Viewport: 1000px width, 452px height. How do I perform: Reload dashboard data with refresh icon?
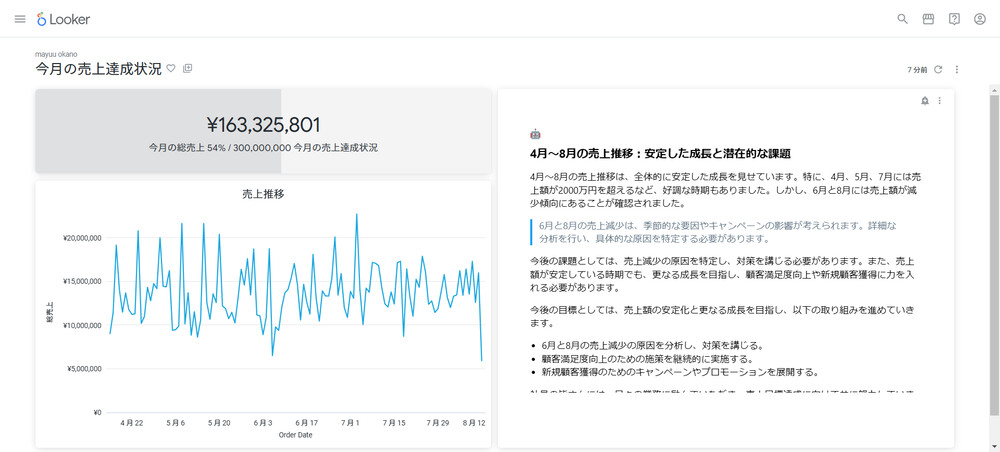point(938,70)
